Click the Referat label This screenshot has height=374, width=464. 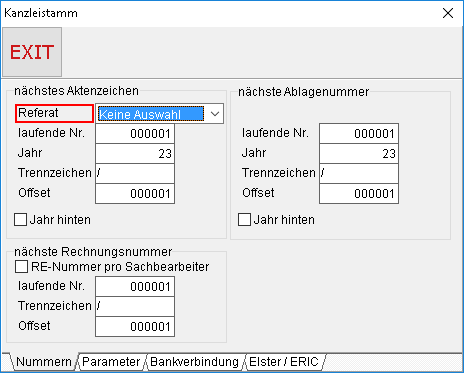(x=54, y=113)
